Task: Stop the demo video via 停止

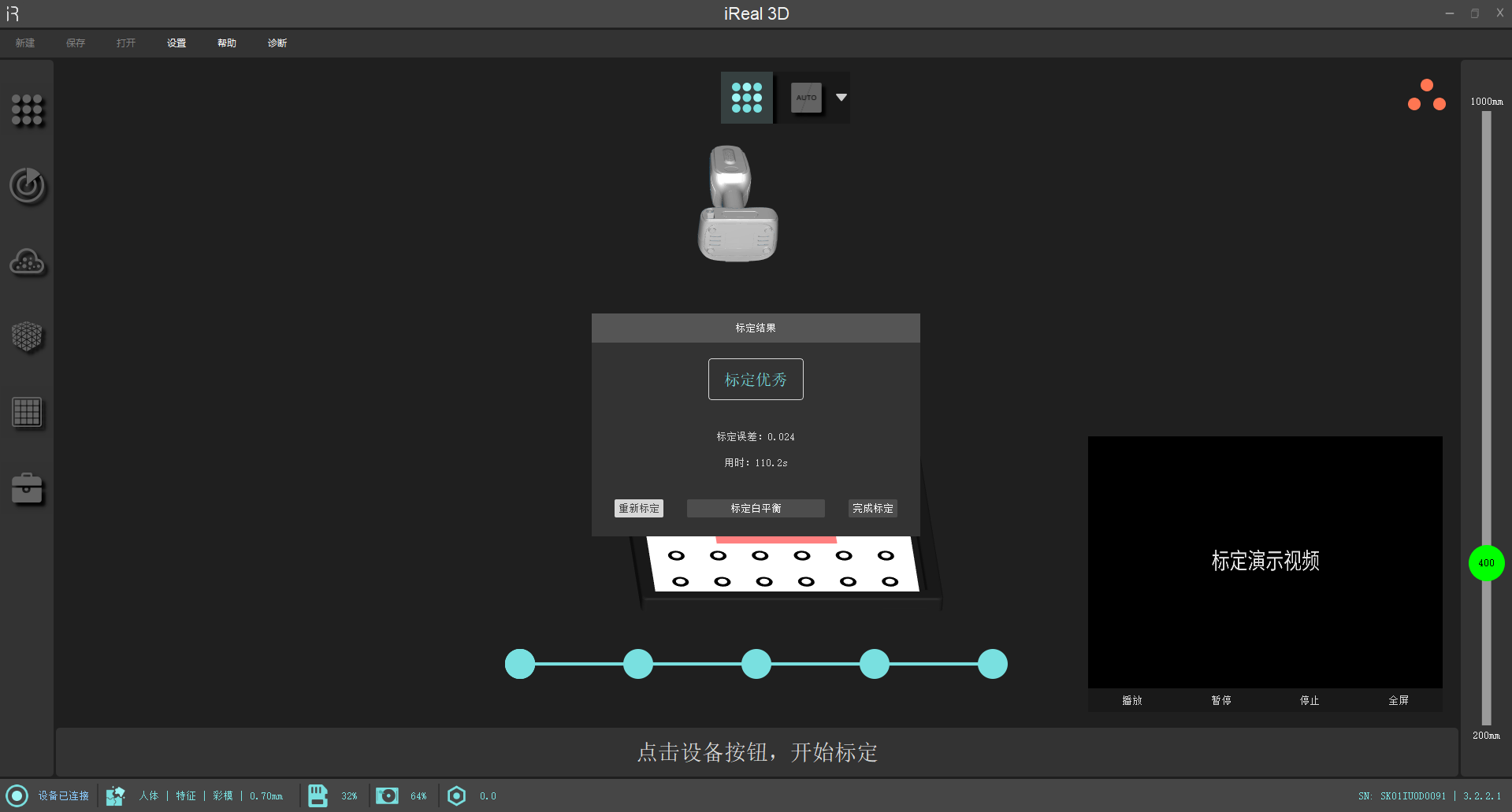Action: (1310, 700)
